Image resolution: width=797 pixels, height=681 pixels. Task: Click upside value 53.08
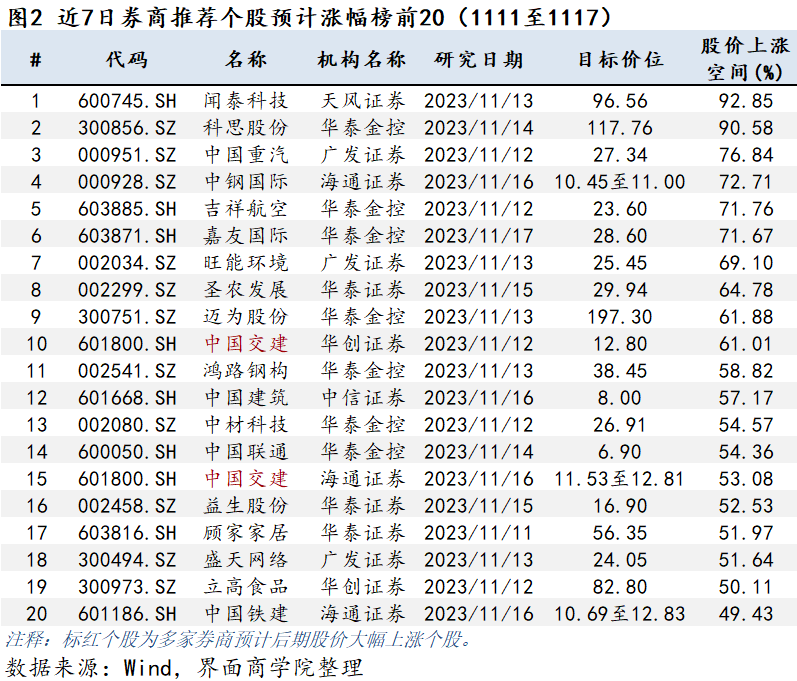point(746,478)
